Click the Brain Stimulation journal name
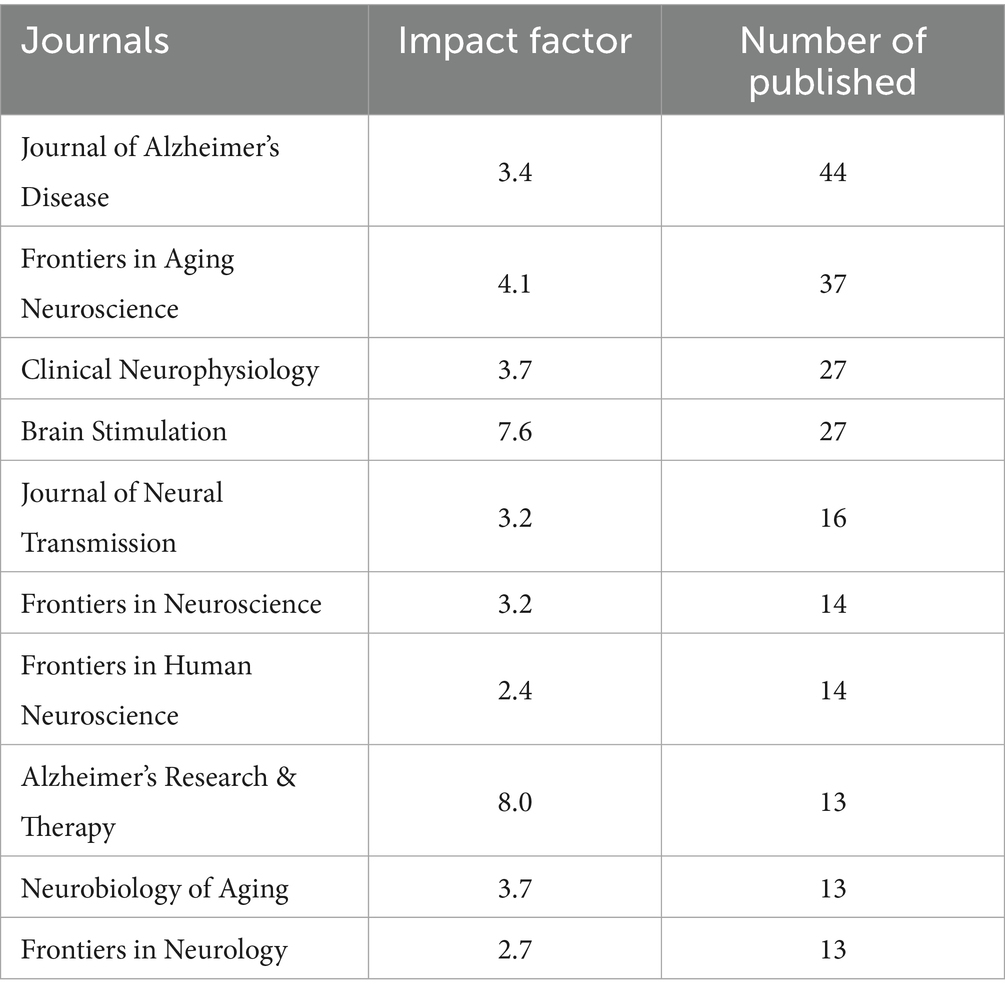 pos(124,431)
